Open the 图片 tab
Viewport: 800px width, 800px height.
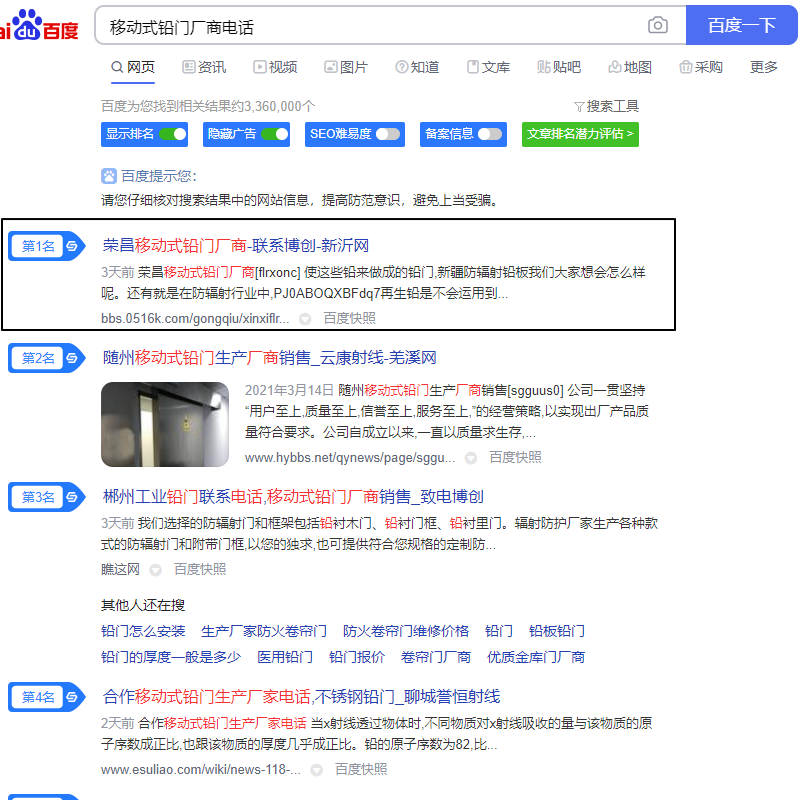pyautogui.click(x=346, y=67)
